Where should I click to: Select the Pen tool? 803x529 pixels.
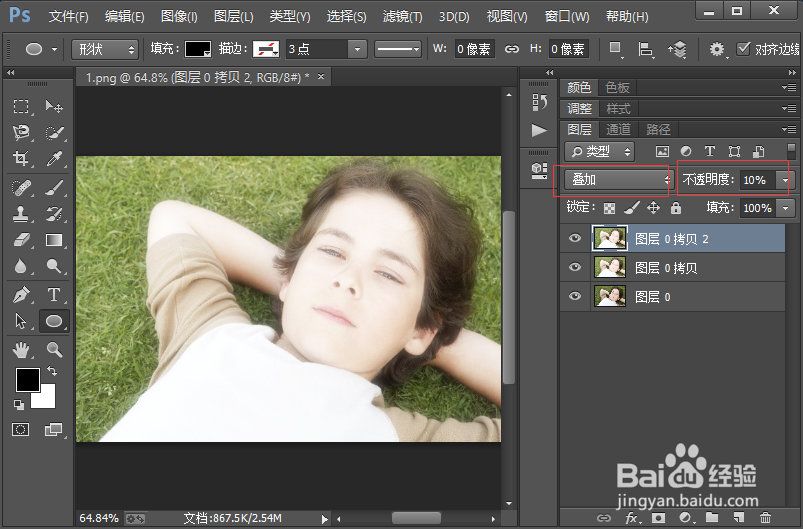point(21,295)
